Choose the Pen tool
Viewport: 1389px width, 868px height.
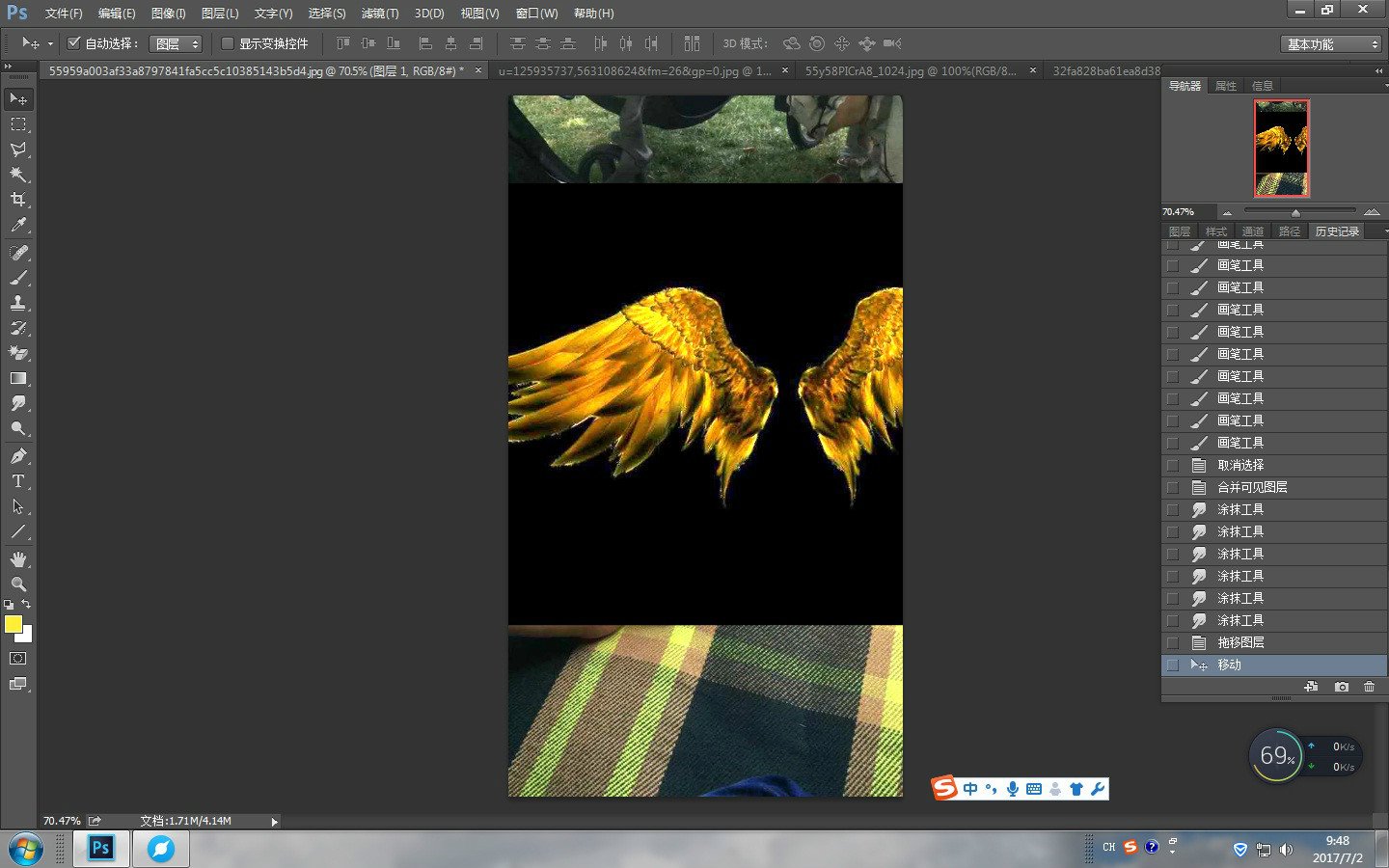coord(17,456)
